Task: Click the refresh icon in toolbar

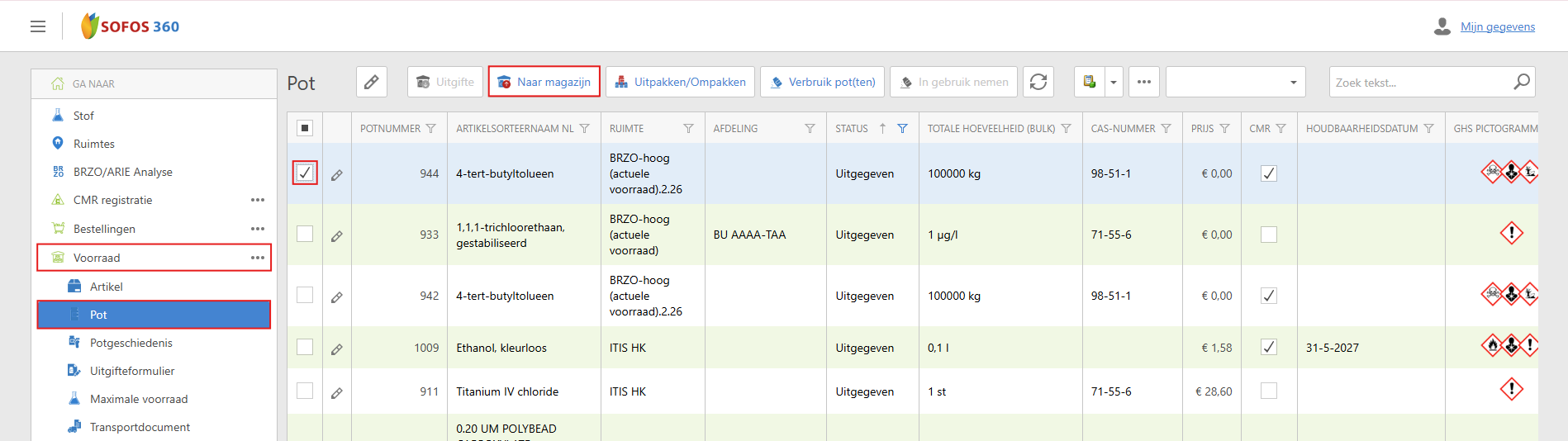Action: (1038, 82)
